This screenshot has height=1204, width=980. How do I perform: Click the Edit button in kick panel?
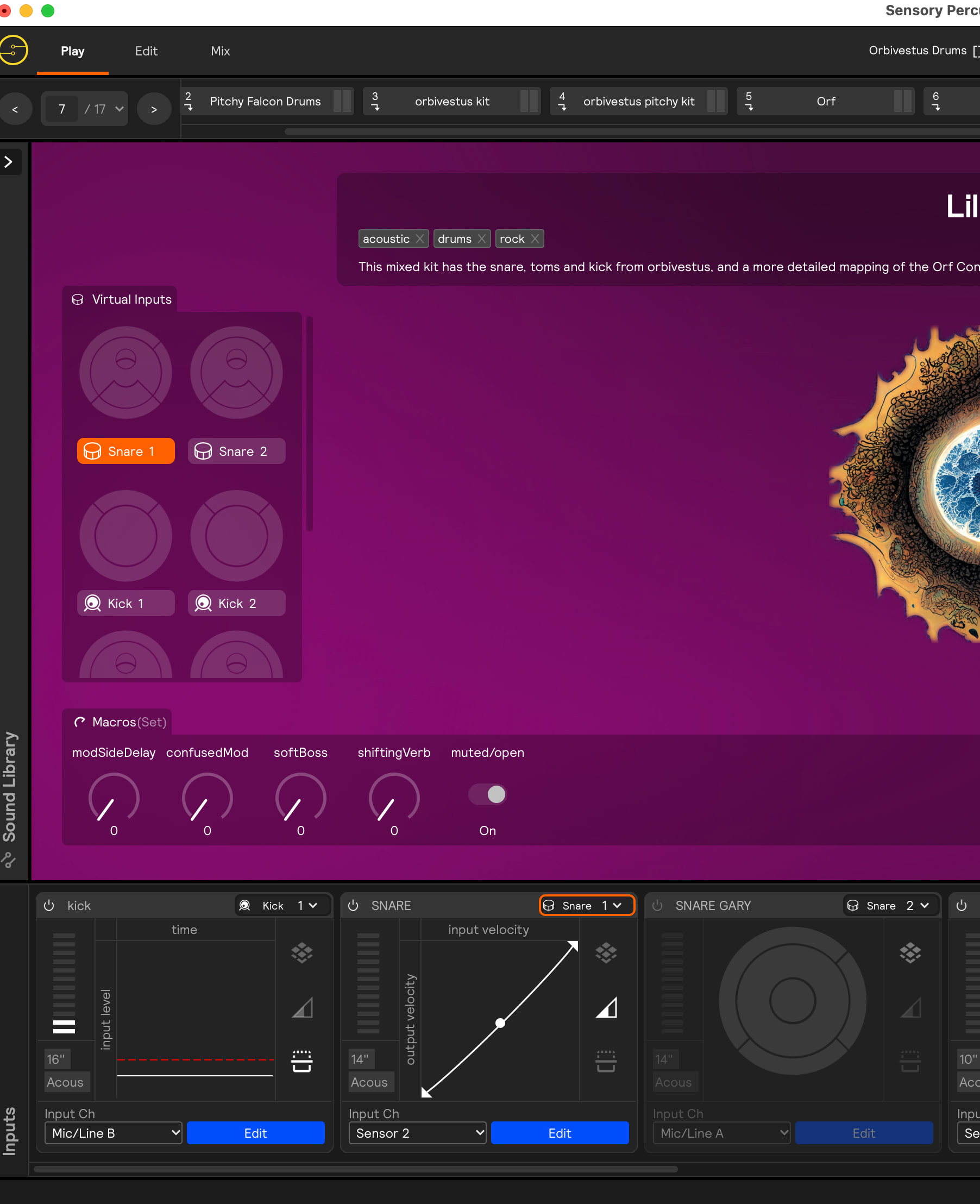coord(255,1133)
